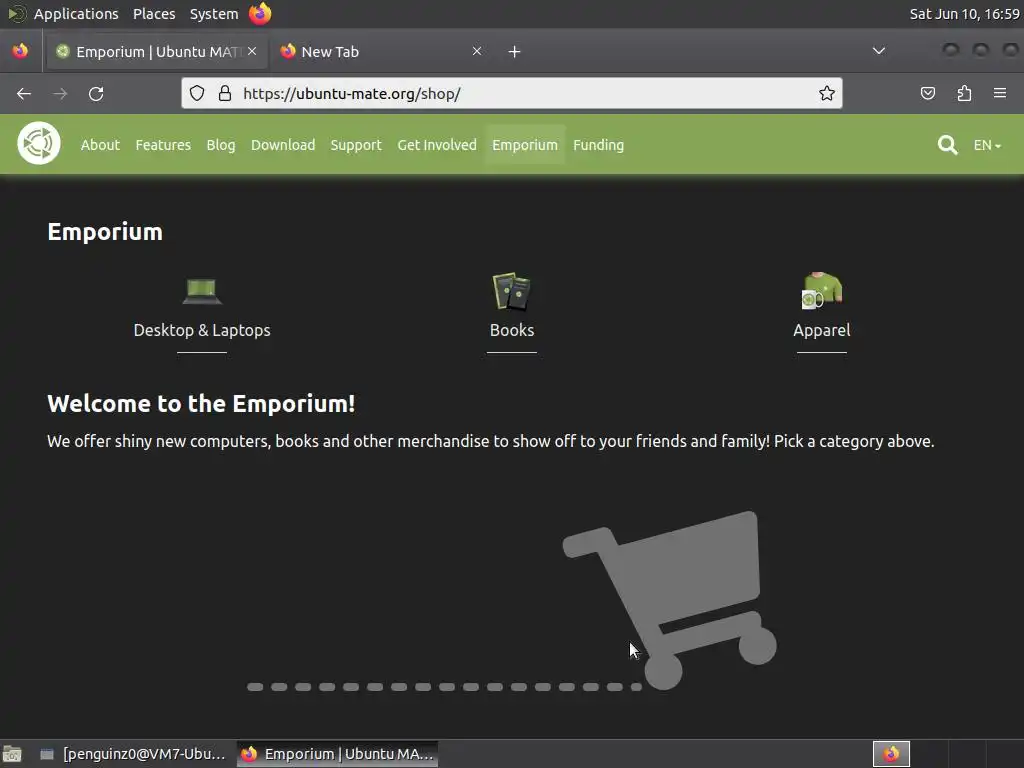
Task: Switch to the penguinz0@VM7 terminal taskbar item
Action: (133, 754)
